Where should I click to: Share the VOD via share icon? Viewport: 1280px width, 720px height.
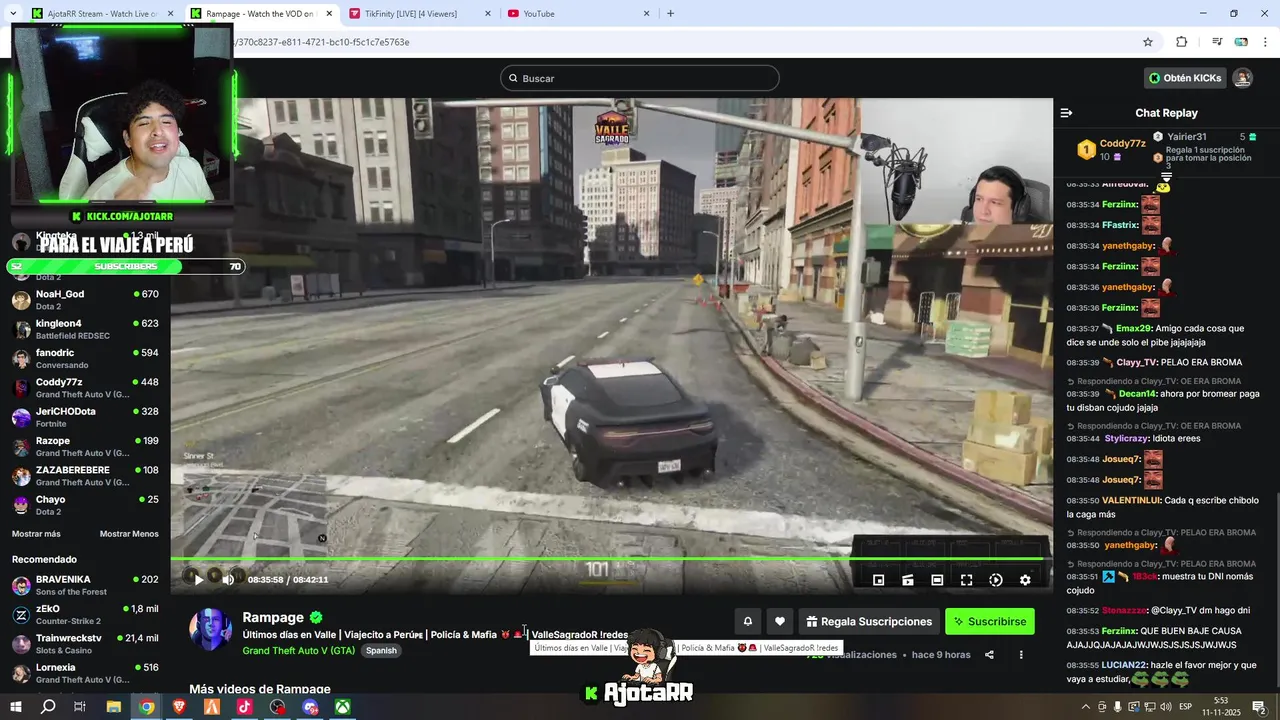989,655
